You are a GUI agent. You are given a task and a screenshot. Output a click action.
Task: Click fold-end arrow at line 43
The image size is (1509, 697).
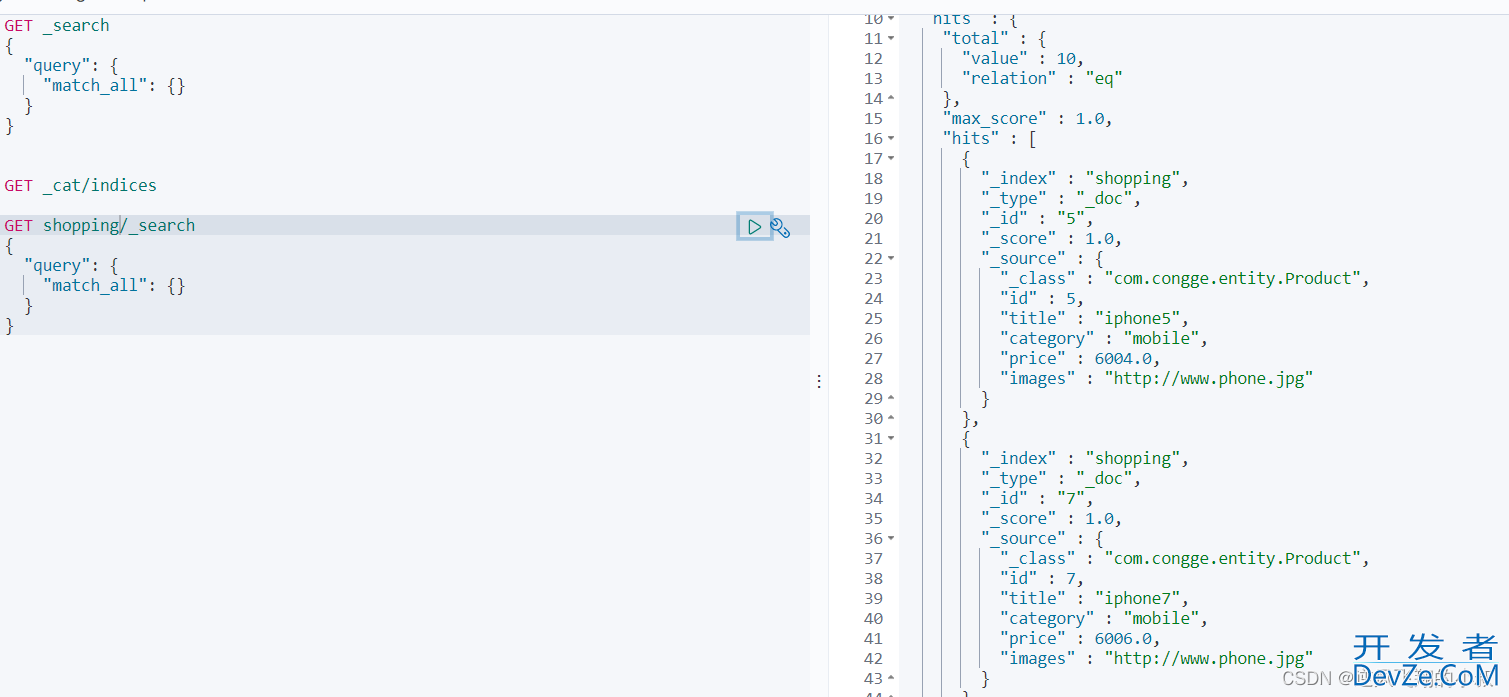891,679
